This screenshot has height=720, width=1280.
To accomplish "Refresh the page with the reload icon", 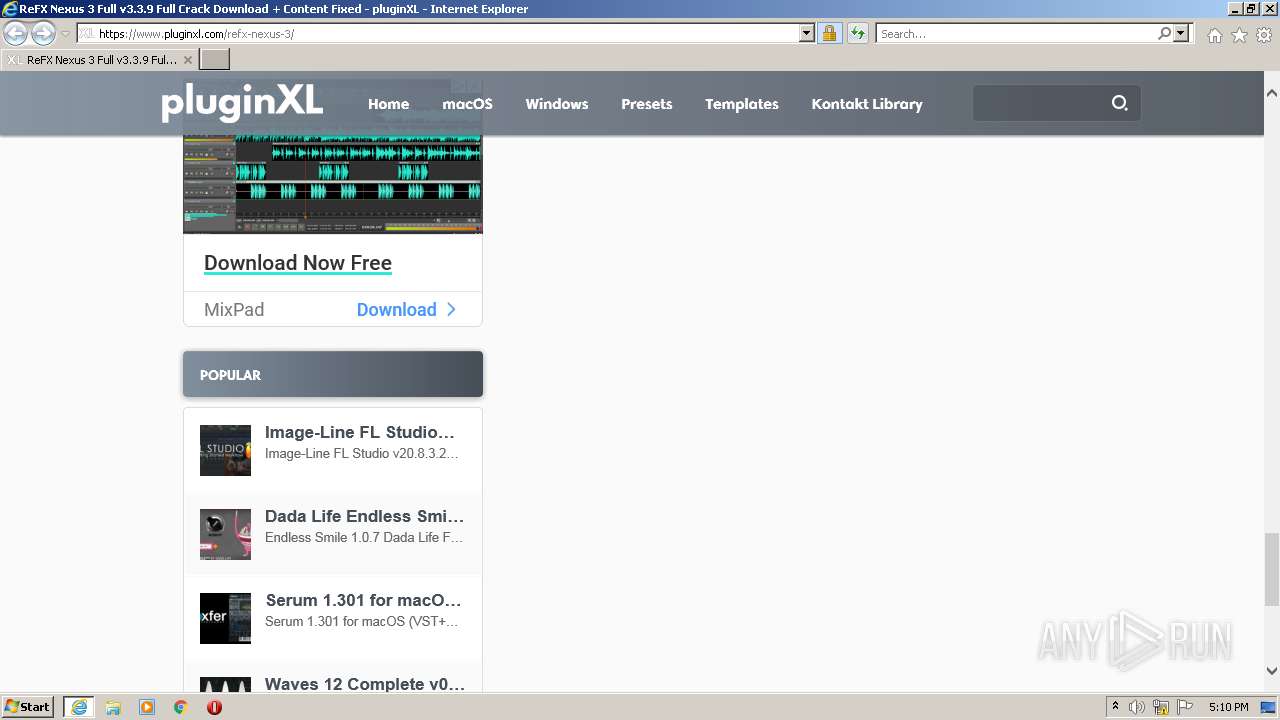I will pos(858,33).
